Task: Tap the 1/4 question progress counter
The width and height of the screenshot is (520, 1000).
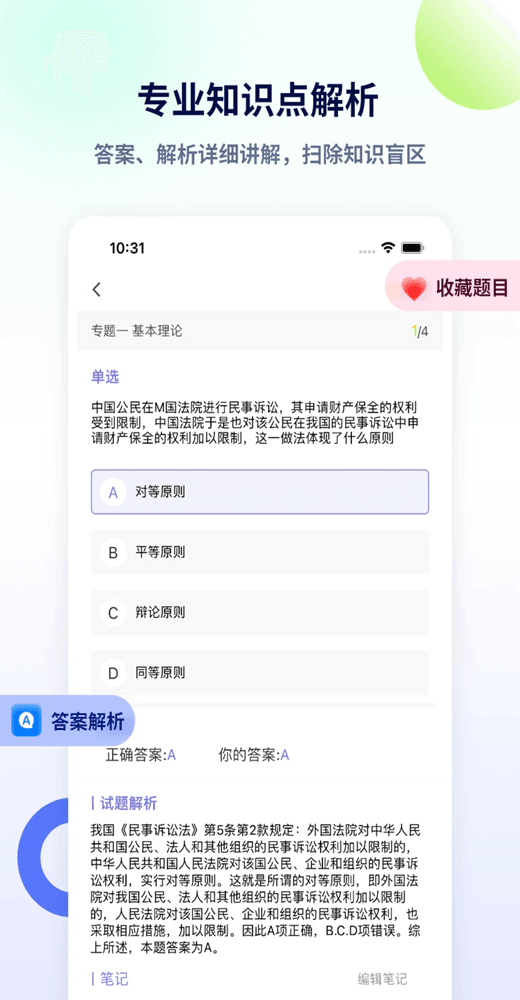Action: pos(420,331)
